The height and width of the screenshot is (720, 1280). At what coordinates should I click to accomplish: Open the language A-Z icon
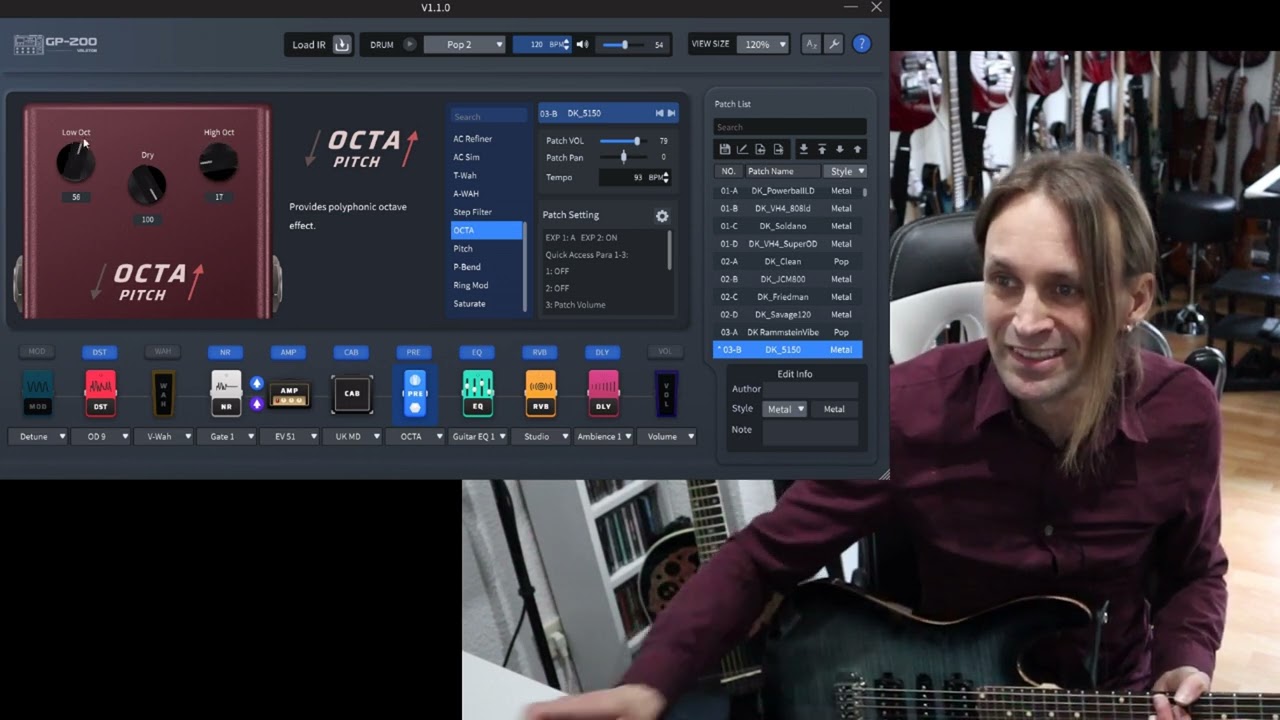812,45
